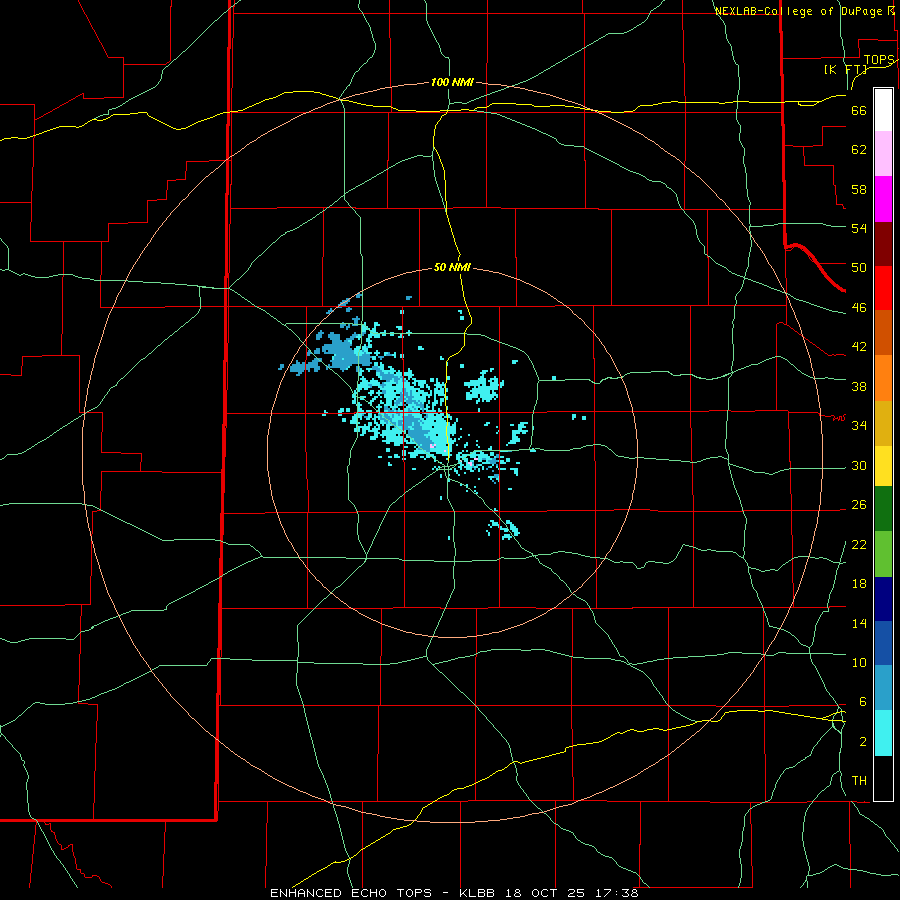Select the navy blue legend swatch

tap(883, 599)
